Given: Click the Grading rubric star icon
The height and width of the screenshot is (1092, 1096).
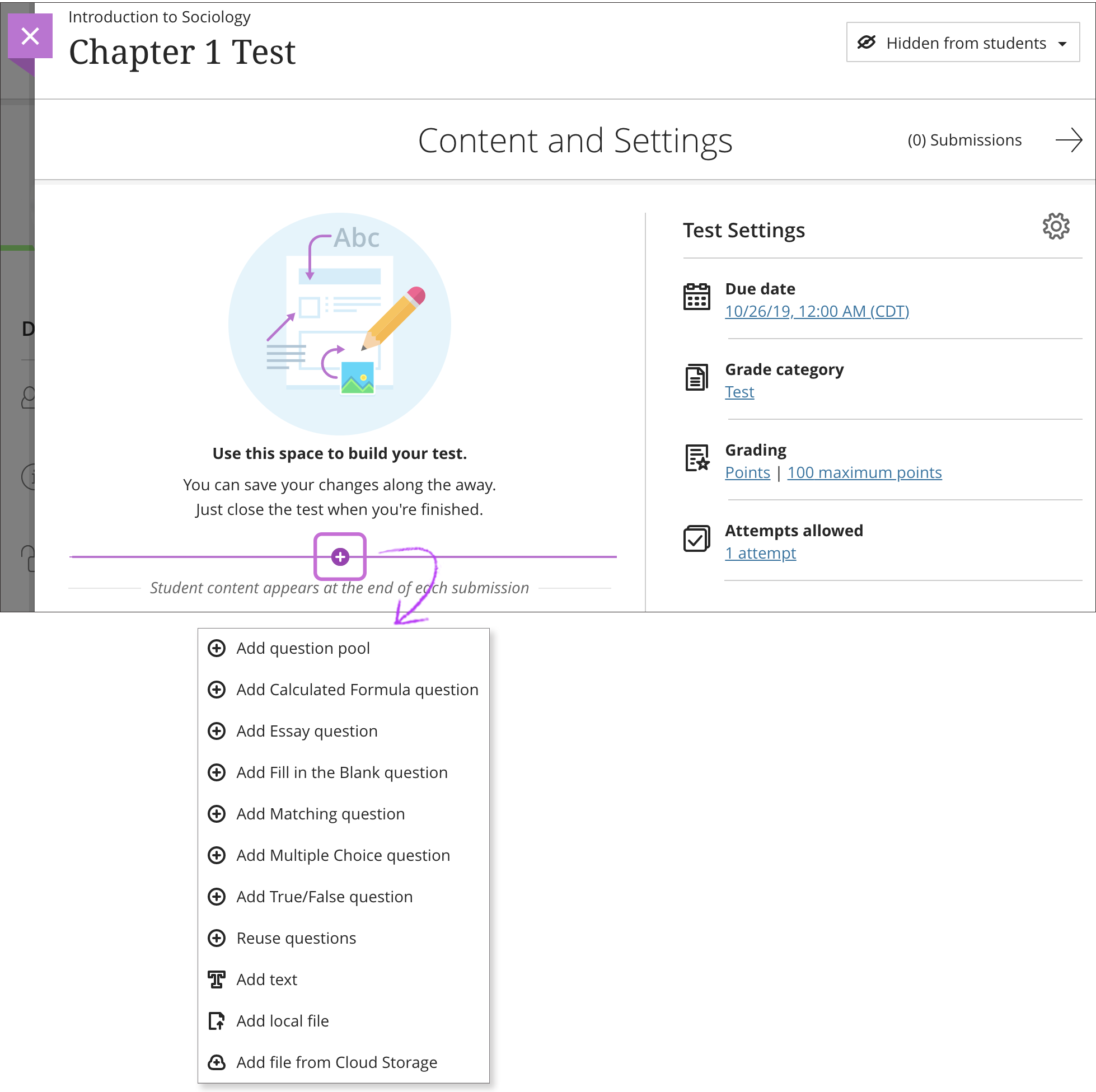Looking at the screenshot, I should (x=697, y=458).
